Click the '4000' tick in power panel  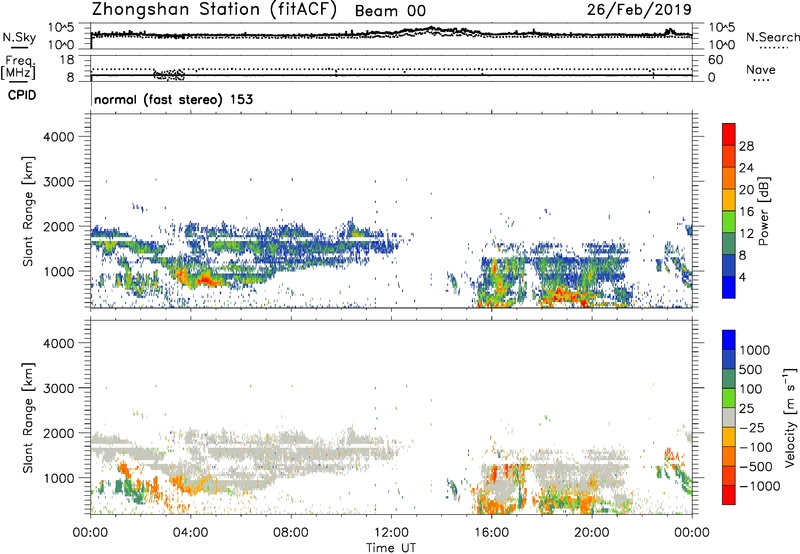58,137
